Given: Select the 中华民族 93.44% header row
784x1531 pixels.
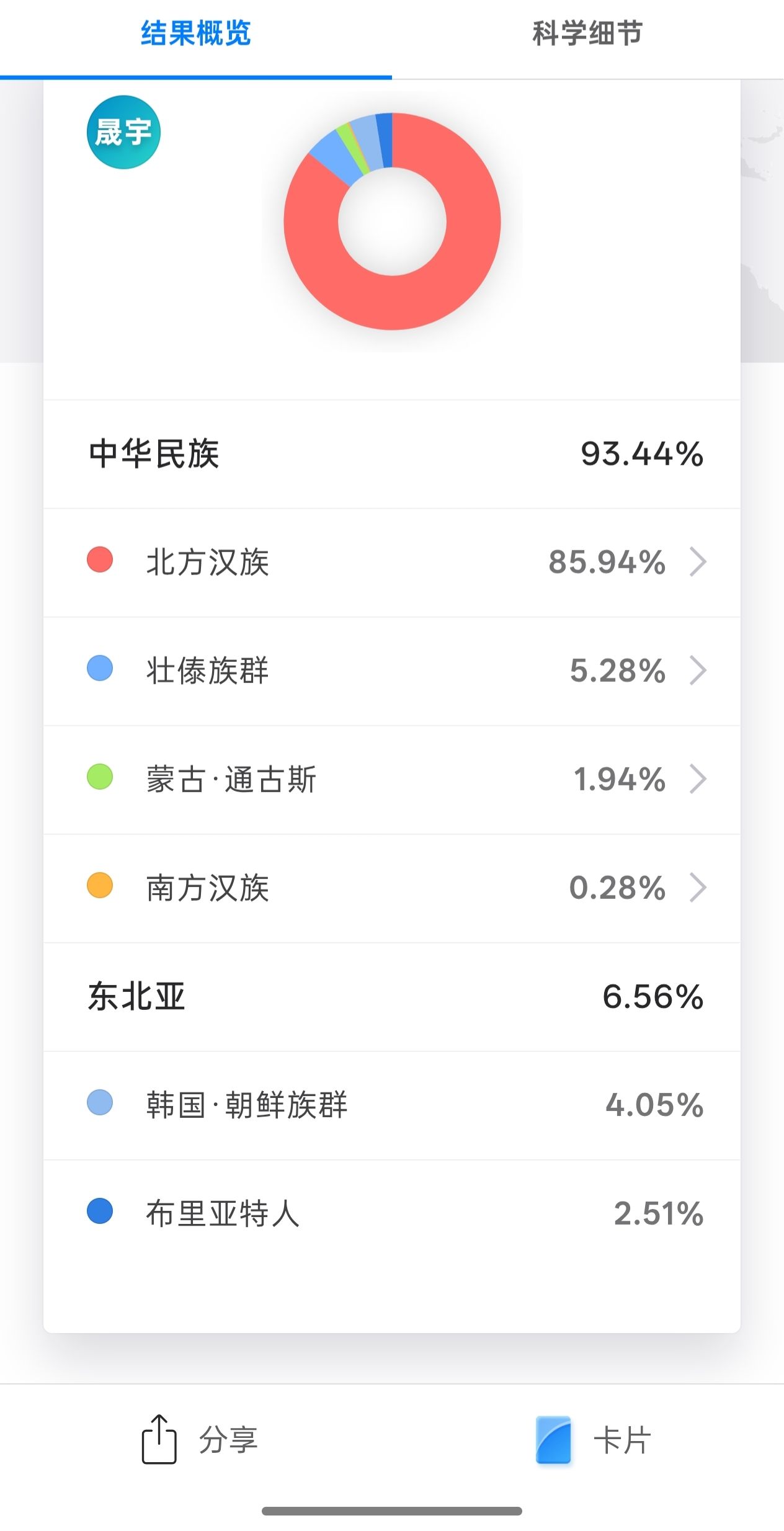Looking at the screenshot, I should [x=392, y=454].
